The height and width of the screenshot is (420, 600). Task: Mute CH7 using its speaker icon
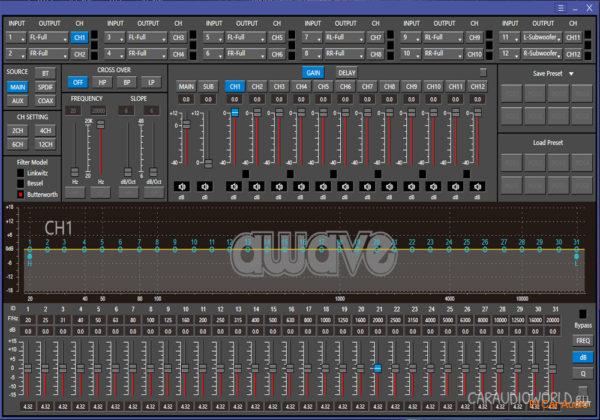click(x=367, y=187)
